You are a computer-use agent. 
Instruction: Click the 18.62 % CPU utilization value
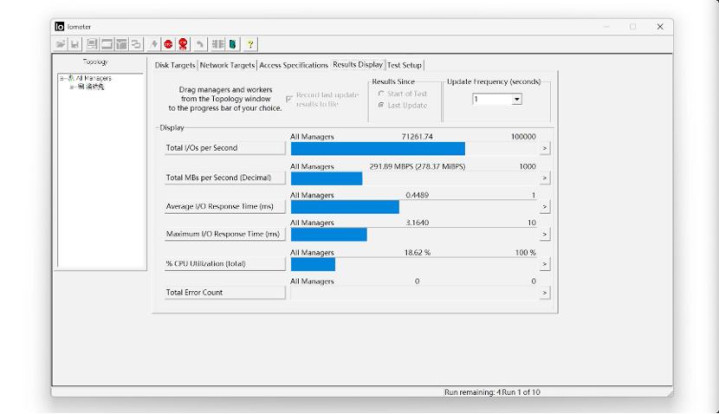pos(417,253)
